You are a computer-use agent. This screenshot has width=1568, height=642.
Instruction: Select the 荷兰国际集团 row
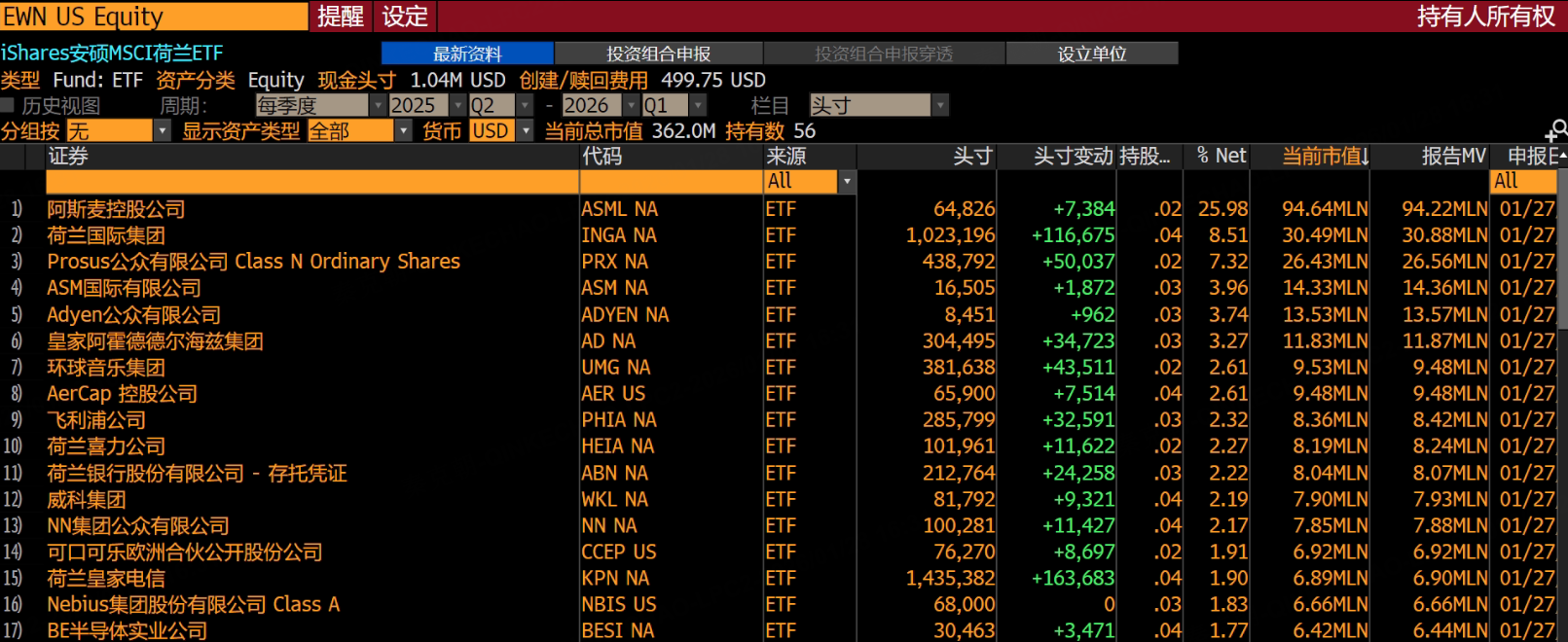[779, 235]
